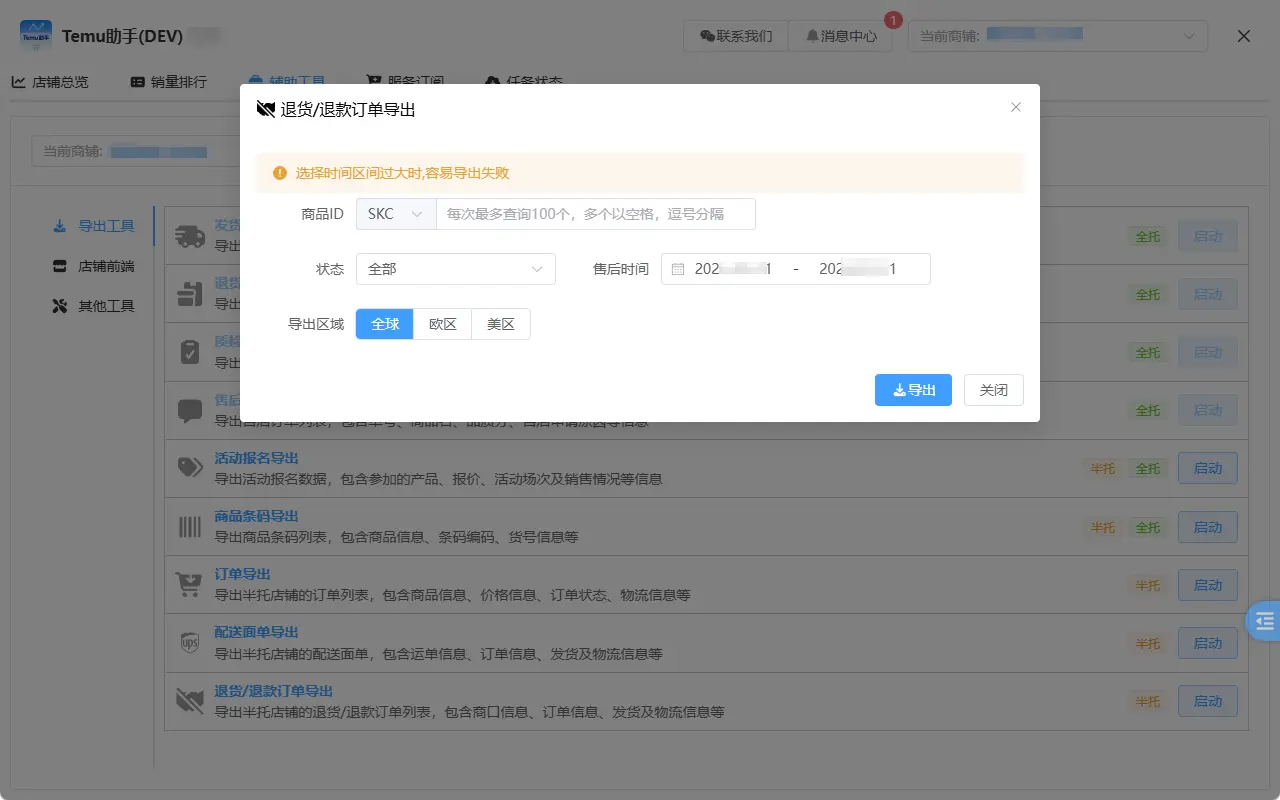The height and width of the screenshot is (800, 1280).
Task: Click 启动 for 订单导出
Action: click(x=1208, y=585)
